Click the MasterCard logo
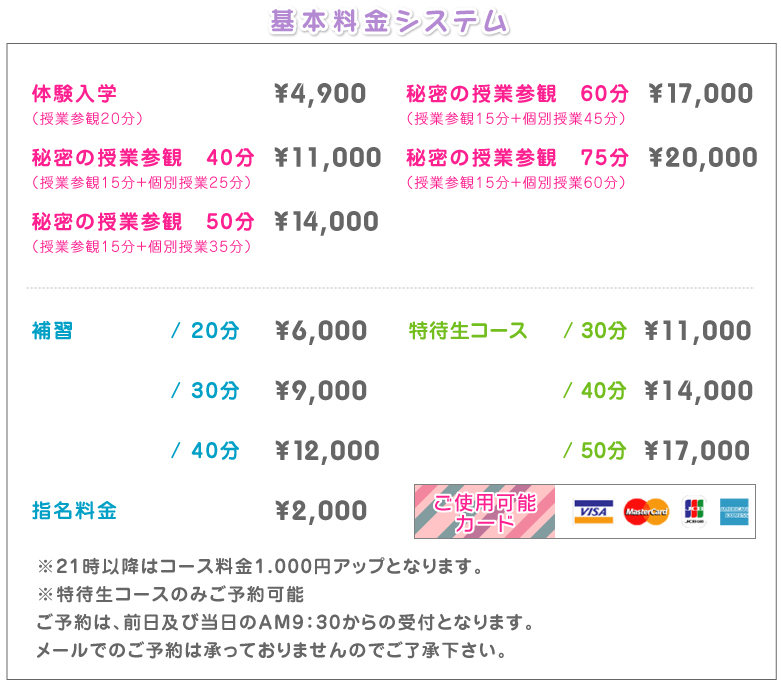Image resolution: width=781 pixels, height=680 pixels. click(x=645, y=512)
